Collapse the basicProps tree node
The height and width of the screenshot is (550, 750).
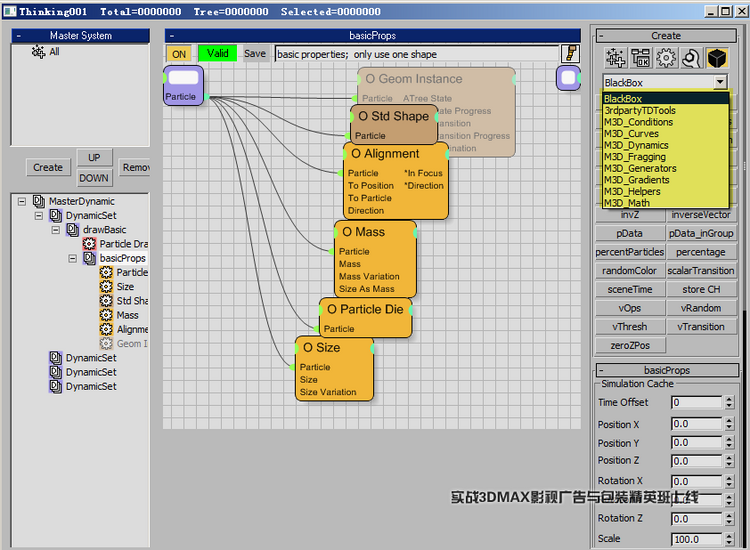tap(73, 259)
